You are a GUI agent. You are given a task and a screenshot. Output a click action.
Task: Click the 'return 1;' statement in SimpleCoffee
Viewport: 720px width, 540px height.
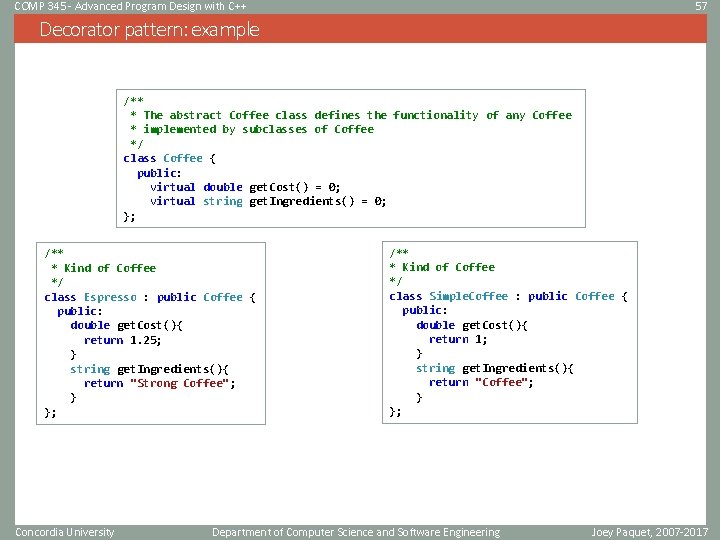coord(458,339)
